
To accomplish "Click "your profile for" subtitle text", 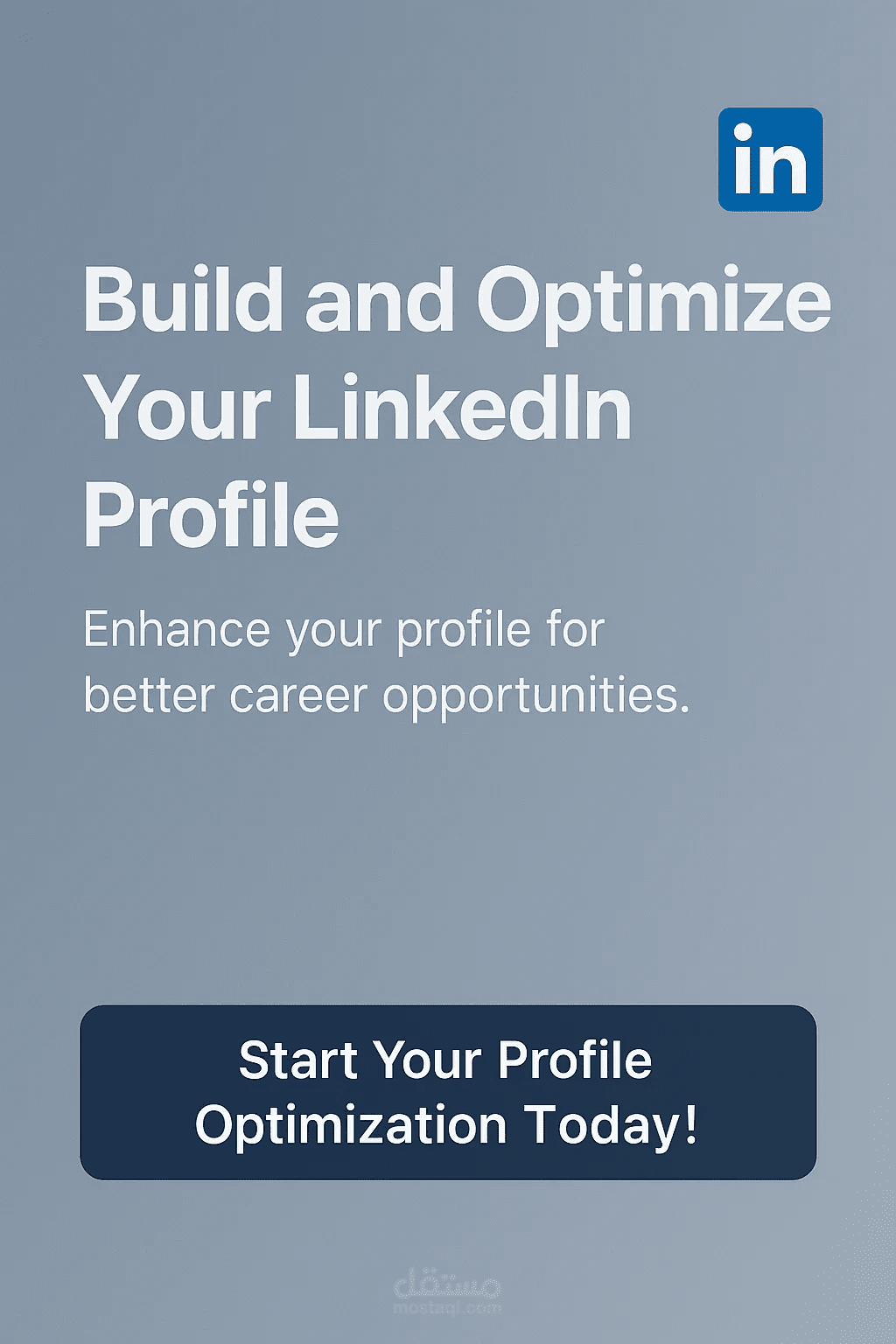I will coord(445,633).
